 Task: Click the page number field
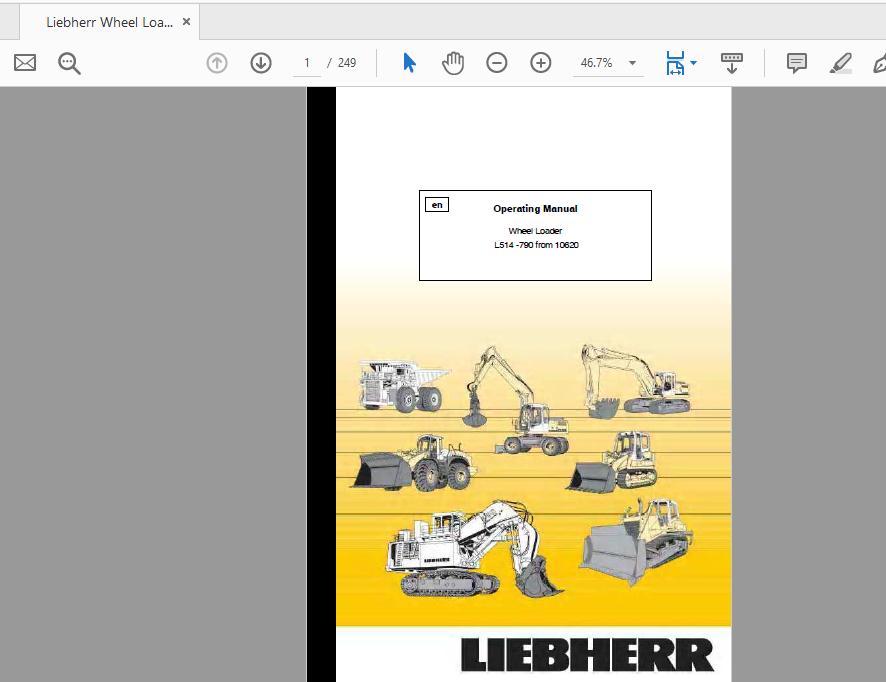(307, 63)
